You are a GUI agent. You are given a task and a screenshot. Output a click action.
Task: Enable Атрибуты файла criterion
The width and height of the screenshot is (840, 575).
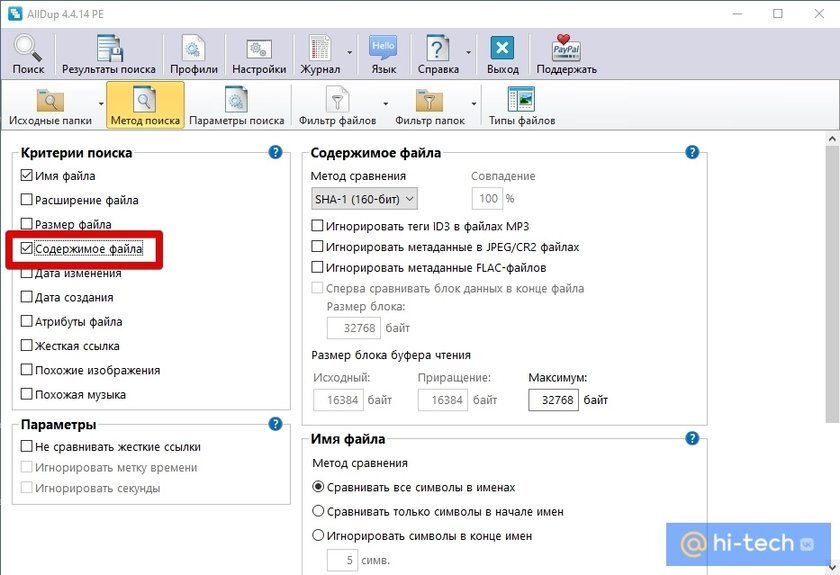click(x=26, y=321)
